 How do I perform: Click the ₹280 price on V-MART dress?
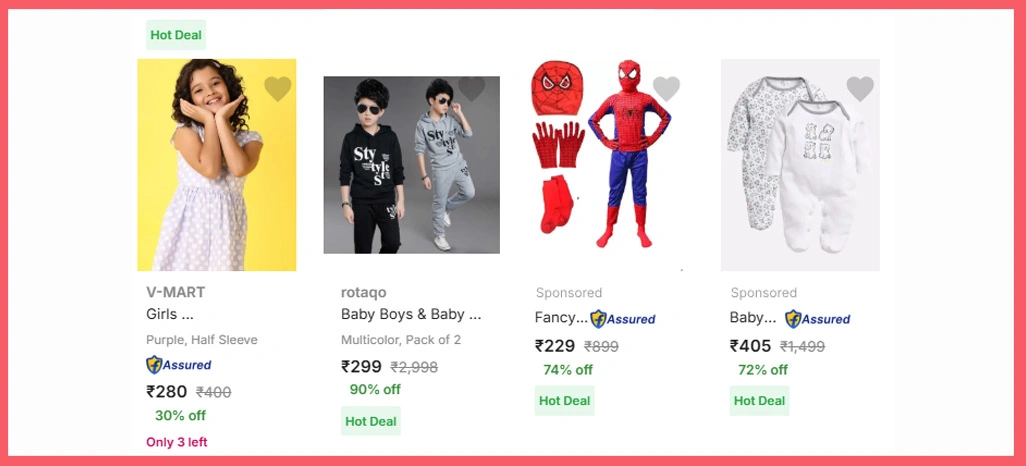(167, 391)
